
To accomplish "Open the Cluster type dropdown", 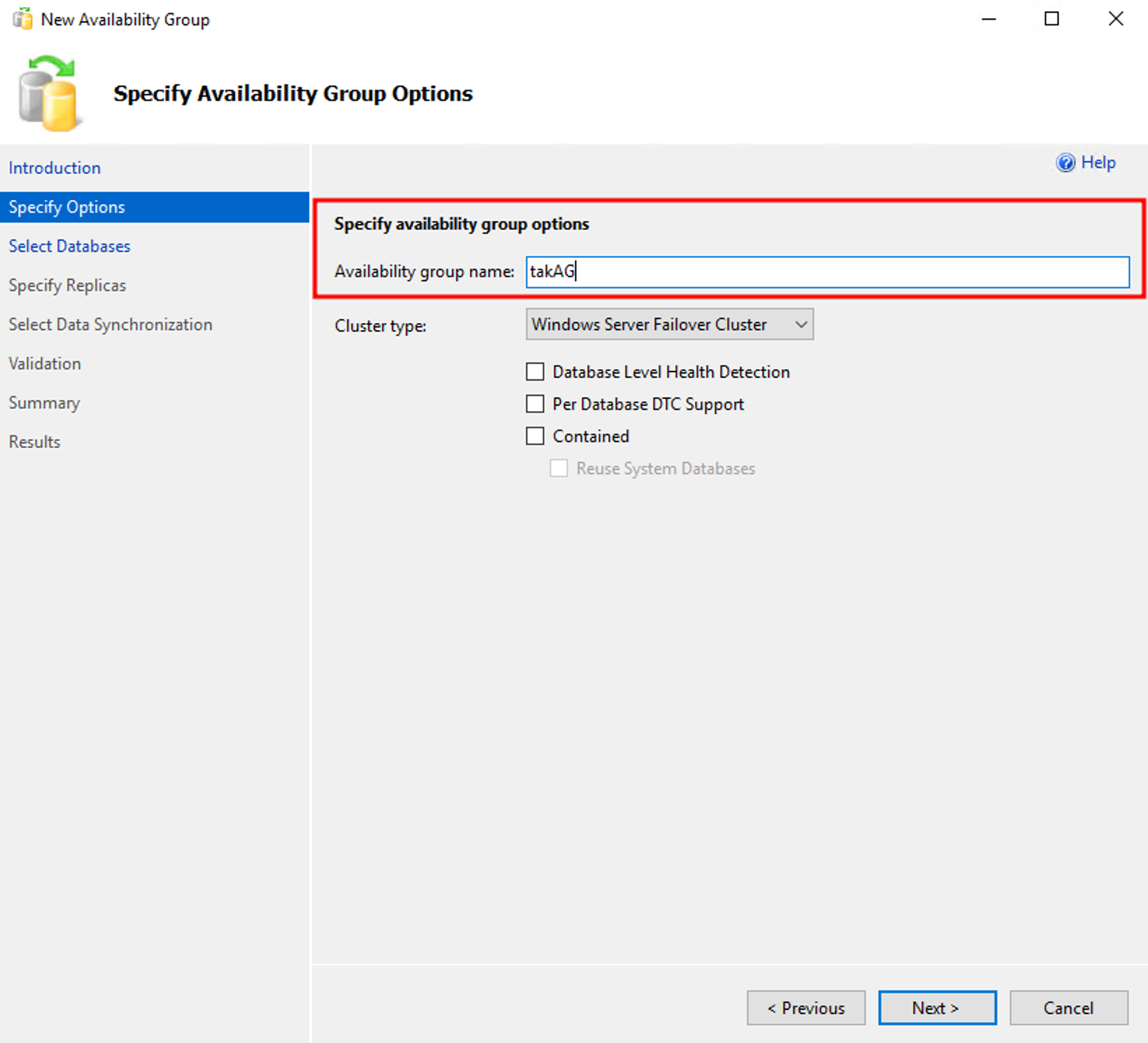I will (660, 324).
